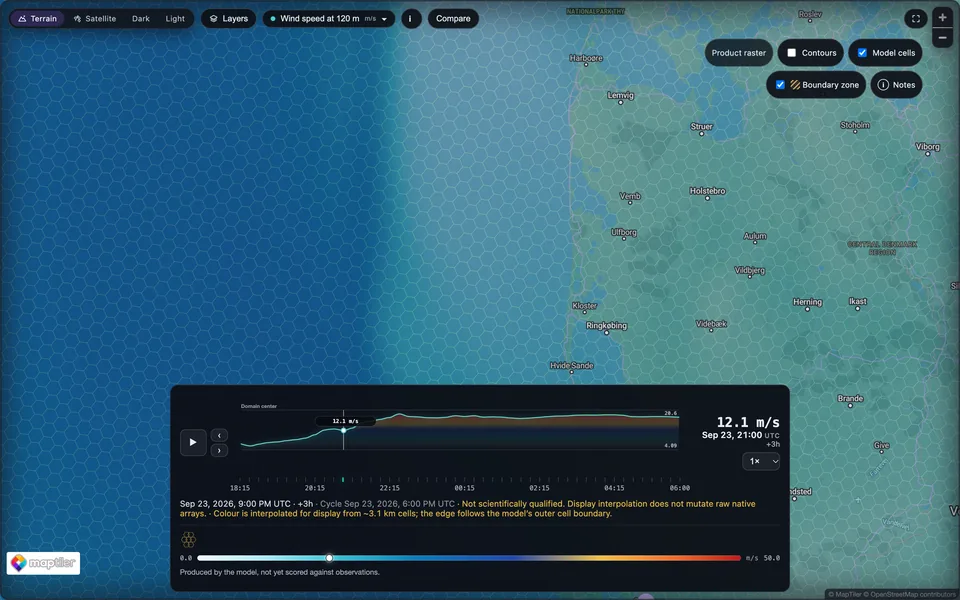This screenshot has width=960, height=600.
Task: Zoom out with the minus icon
Action: 943,37
